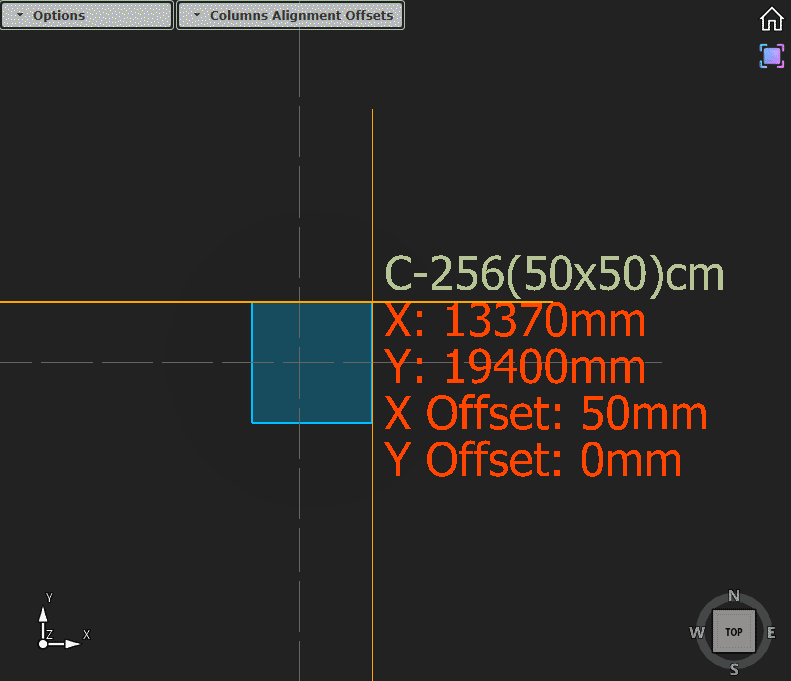Screen dimensions: 791x681
Task: Open the Columns Alignment Offsets dropdown
Action: [x=291, y=15]
